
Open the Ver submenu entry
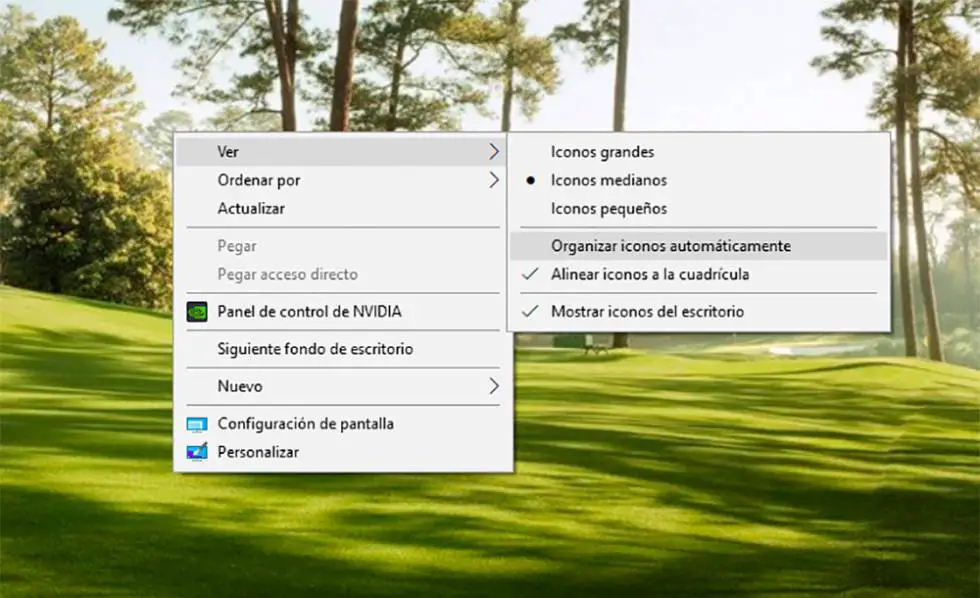pos(340,152)
